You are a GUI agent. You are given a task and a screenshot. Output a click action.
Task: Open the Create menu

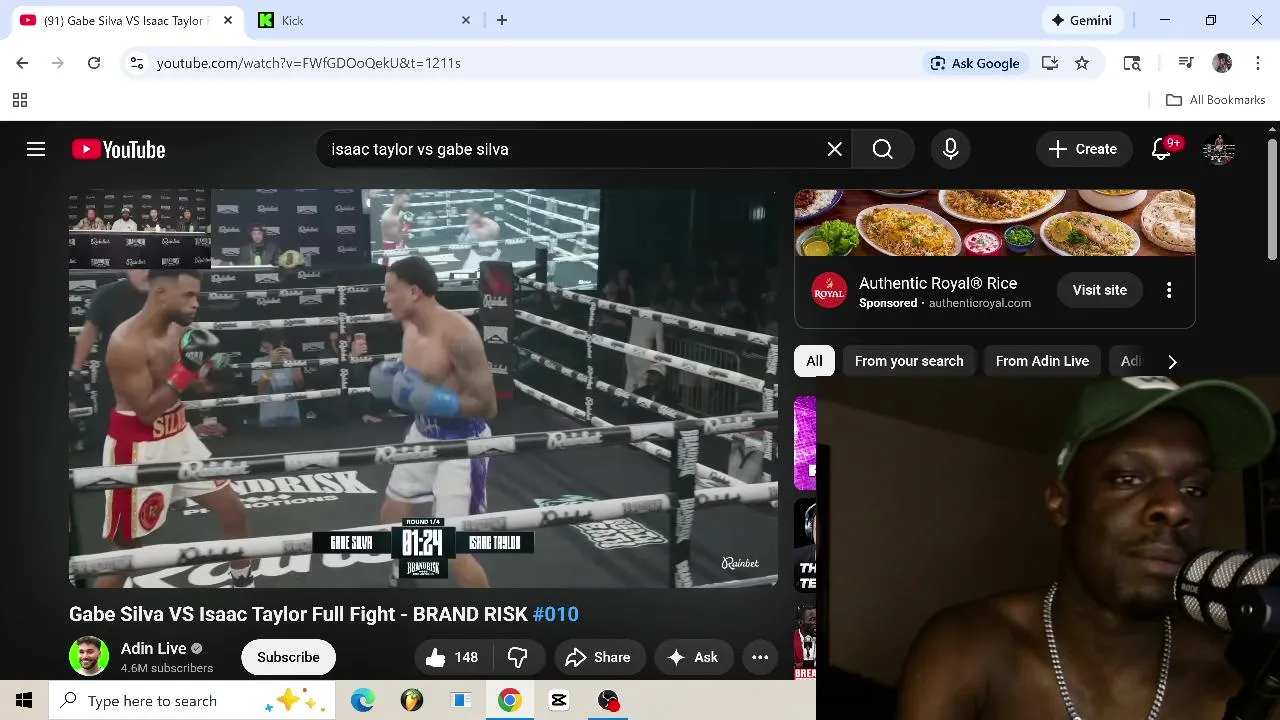click(x=1082, y=149)
